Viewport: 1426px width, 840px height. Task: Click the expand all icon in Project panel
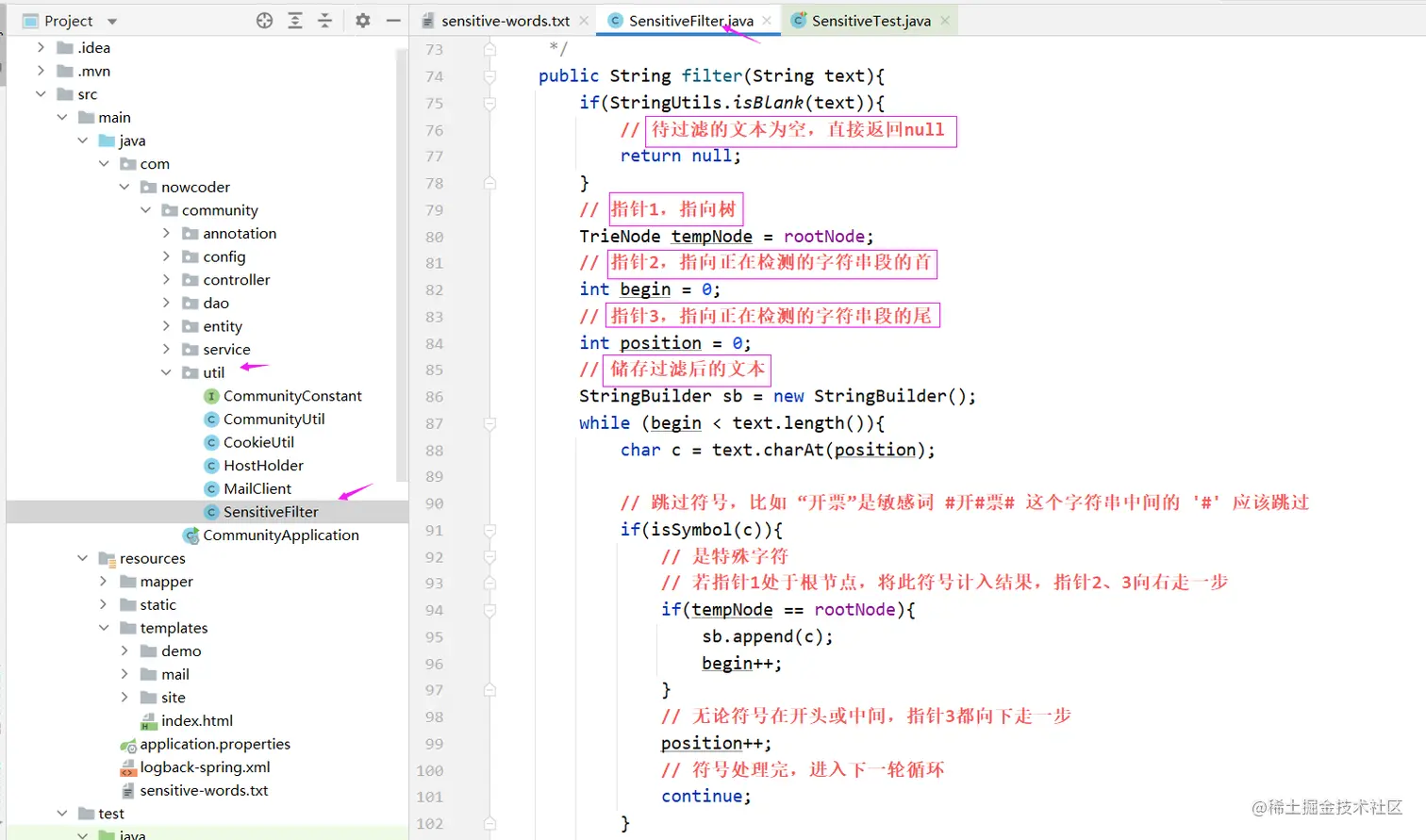295,21
